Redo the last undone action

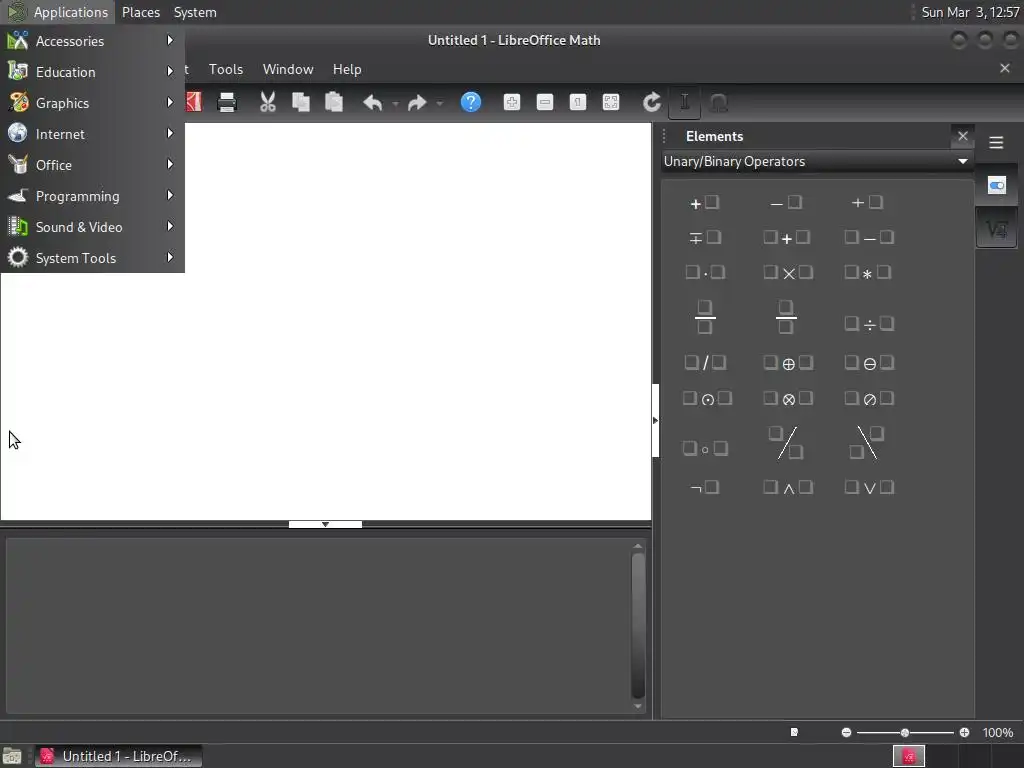(417, 103)
